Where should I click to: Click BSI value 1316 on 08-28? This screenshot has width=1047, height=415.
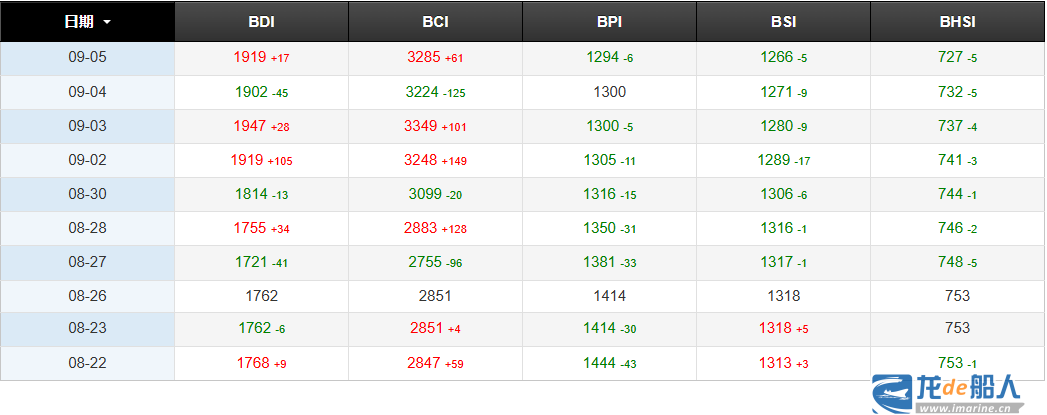776,228
